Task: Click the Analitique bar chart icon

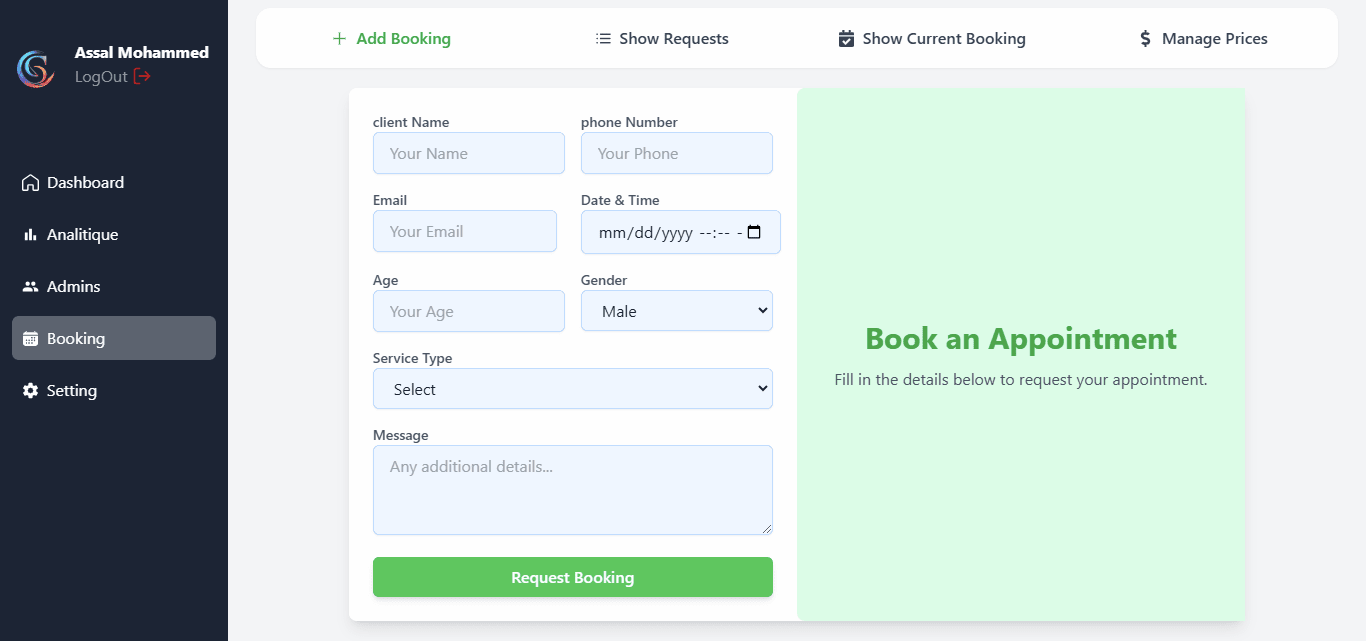Action: click(x=30, y=235)
